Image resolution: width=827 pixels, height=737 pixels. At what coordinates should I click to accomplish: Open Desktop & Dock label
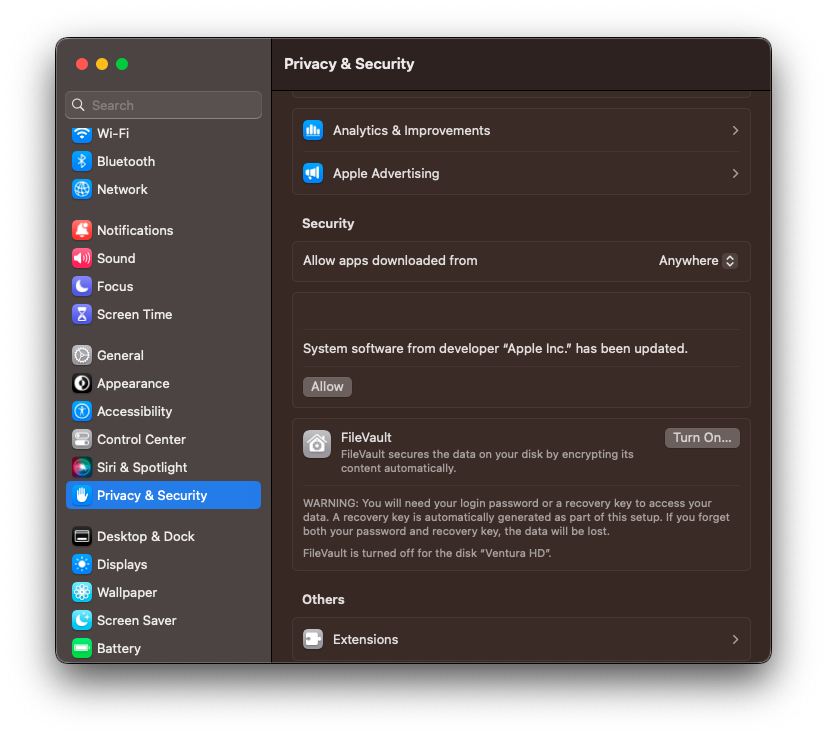(x=146, y=537)
